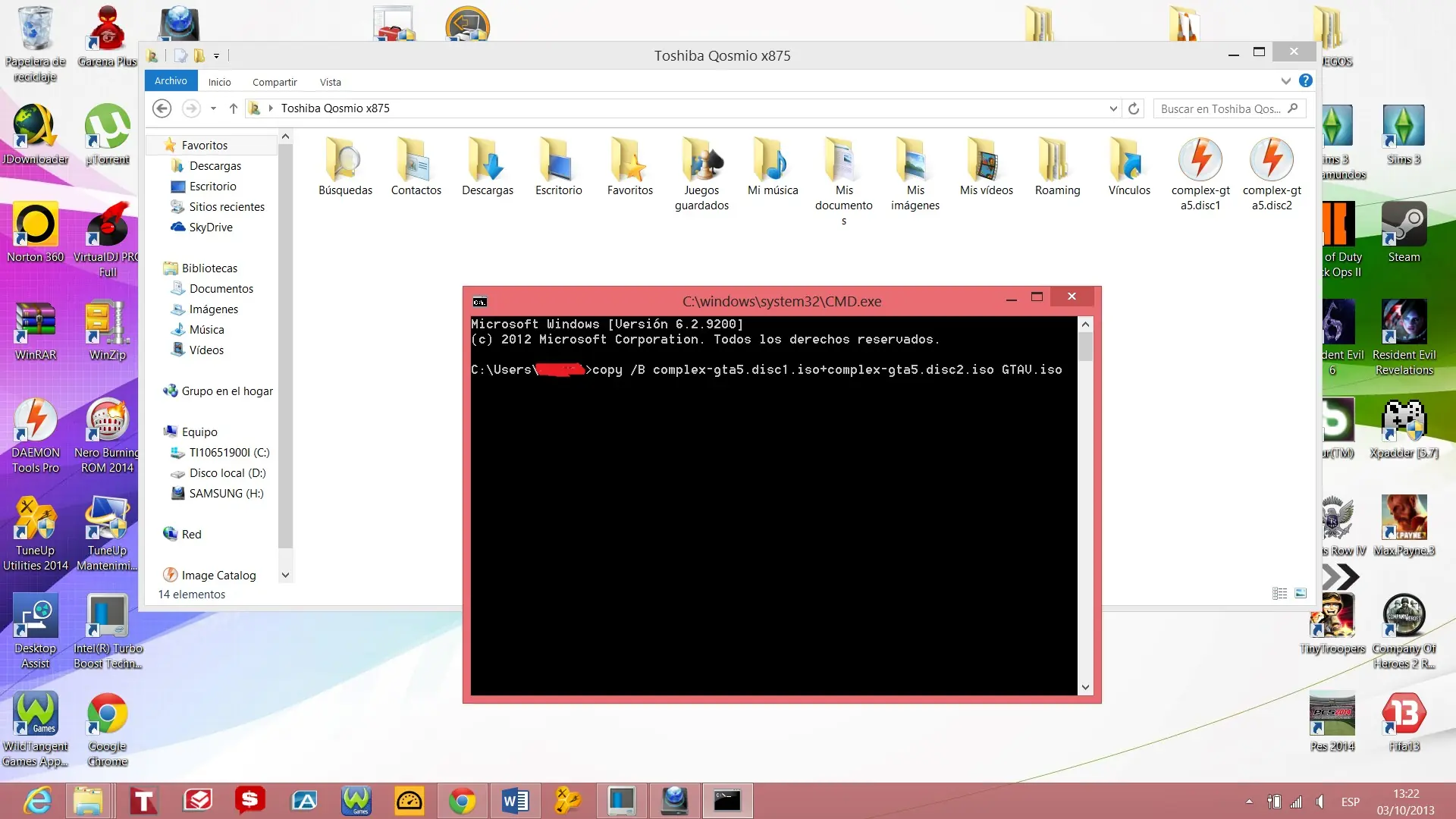Select the Roaming folder

coord(1058,168)
